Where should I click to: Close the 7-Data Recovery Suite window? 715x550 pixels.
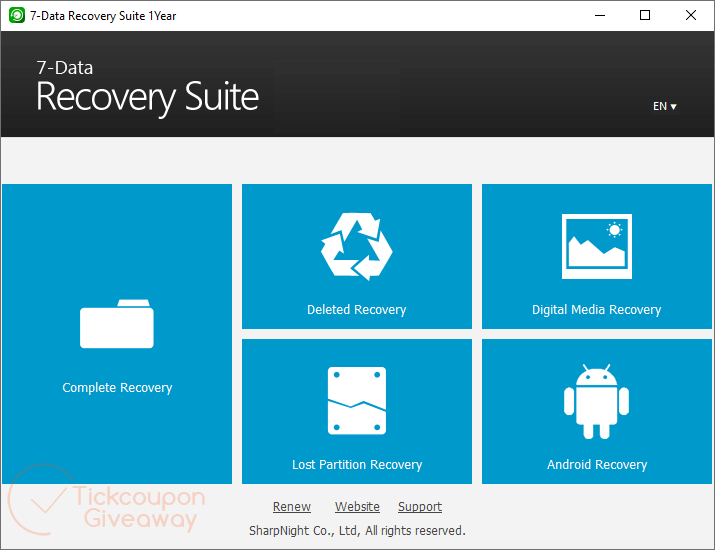click(x=691, y=16)
